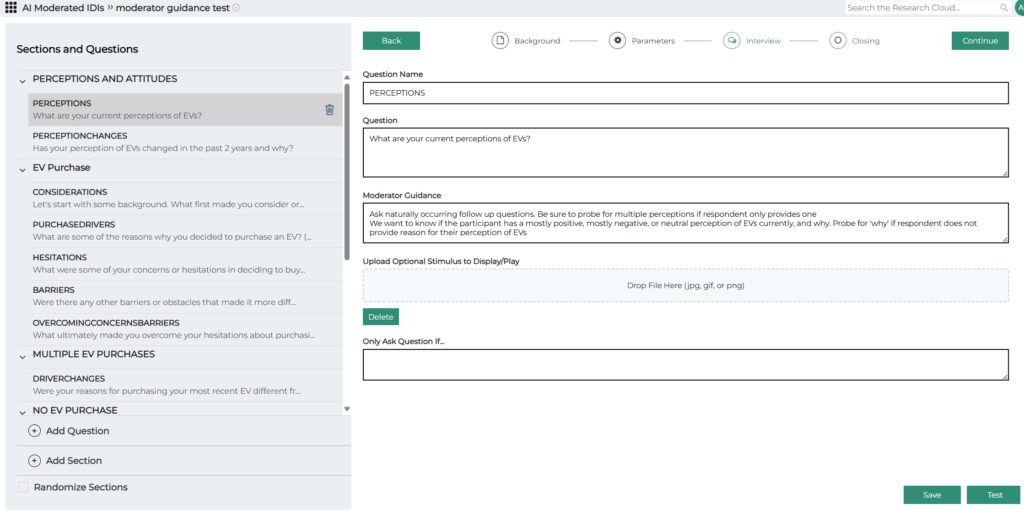The image size is (1024, 515).
Task: Click the Question Name input field
Action: [x=686, y=93]
